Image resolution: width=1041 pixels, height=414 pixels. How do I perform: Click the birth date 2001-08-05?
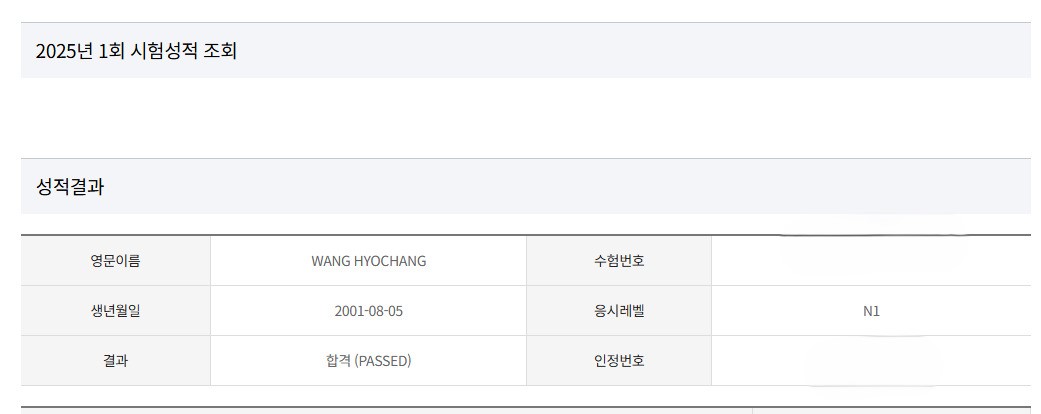[x=368, y=311]
